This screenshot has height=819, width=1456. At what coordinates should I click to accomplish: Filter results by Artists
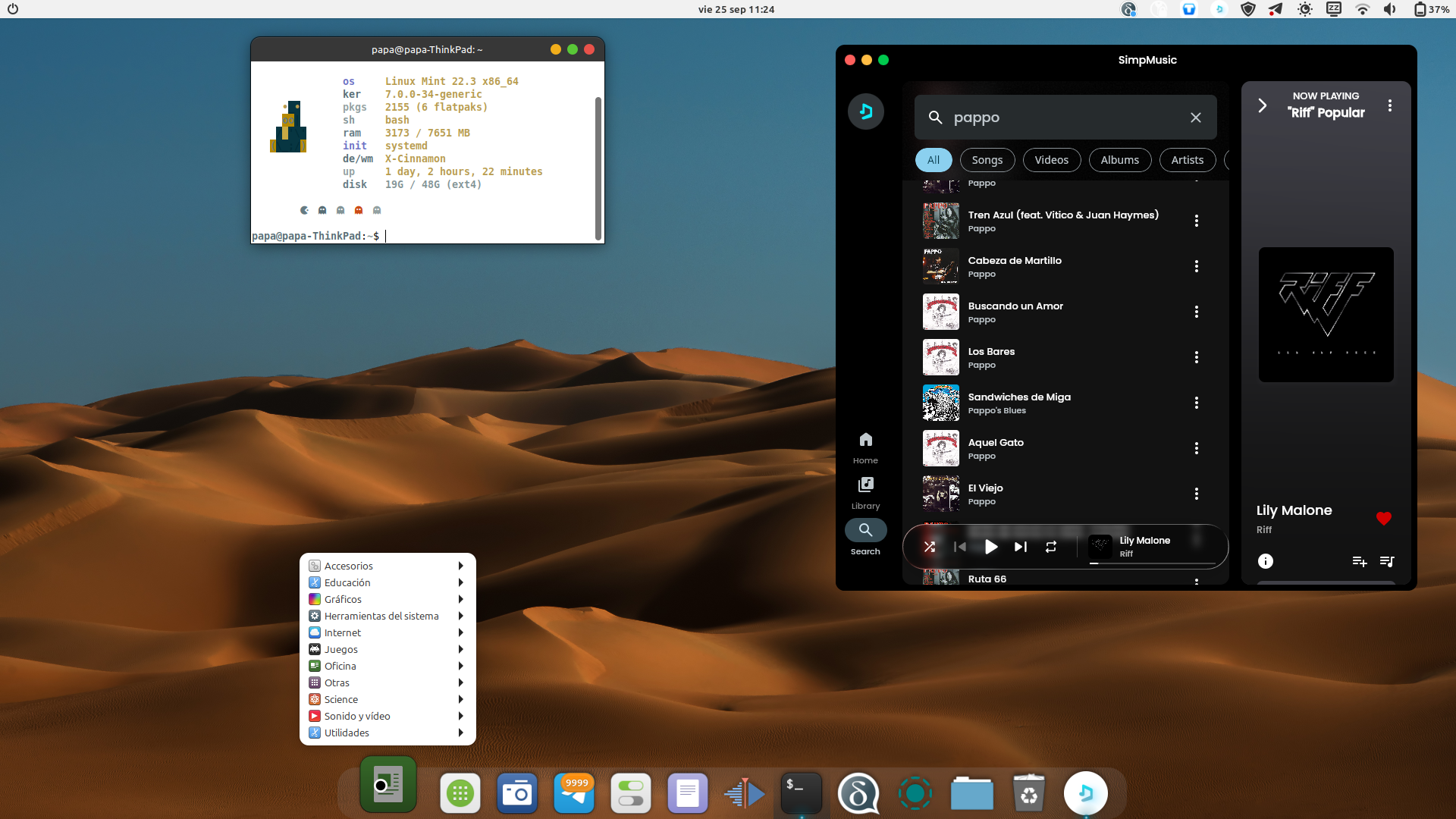pyautogui.click(x=1188, y=160)
